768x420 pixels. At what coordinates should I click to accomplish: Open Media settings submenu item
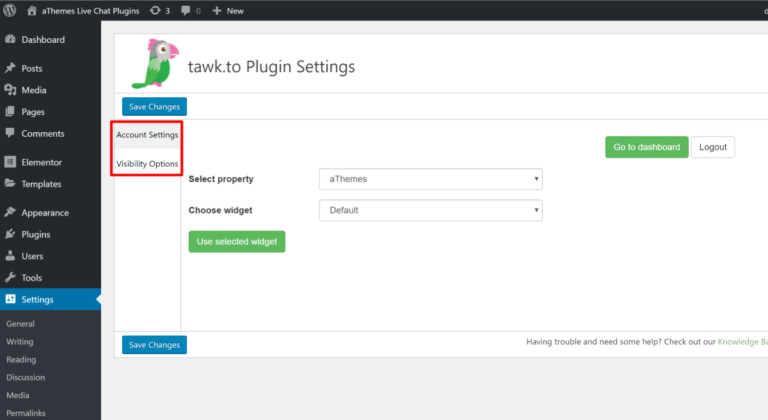point(18,395)
